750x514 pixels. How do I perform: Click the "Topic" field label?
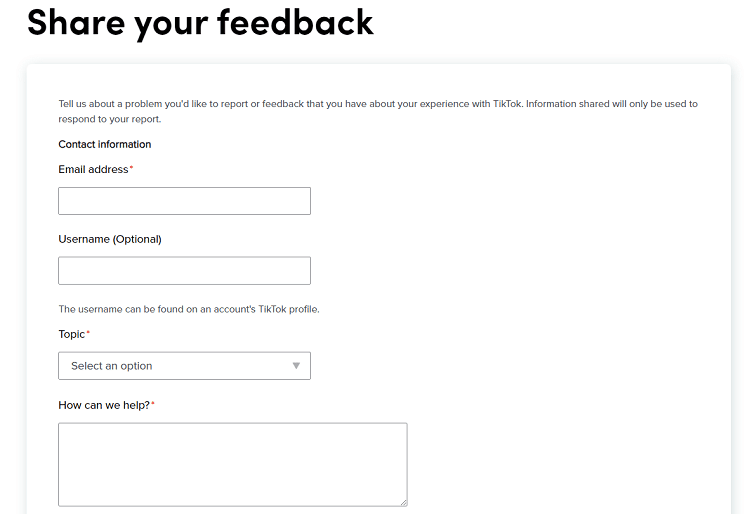[x=71, y=334]
